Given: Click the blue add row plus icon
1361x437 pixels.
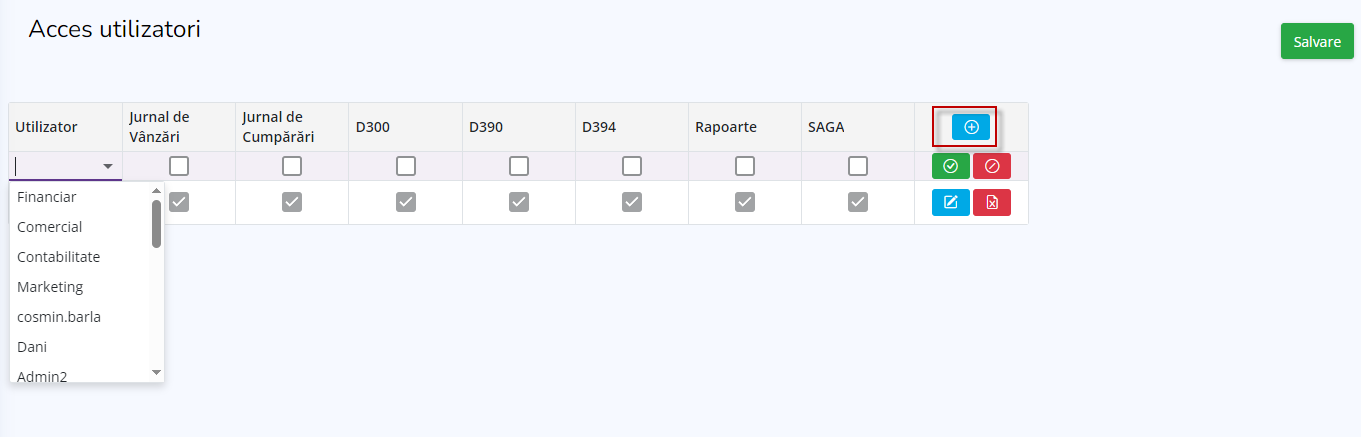Looking at the screenshot, I should pyautogui.click(x=970, y=127).
